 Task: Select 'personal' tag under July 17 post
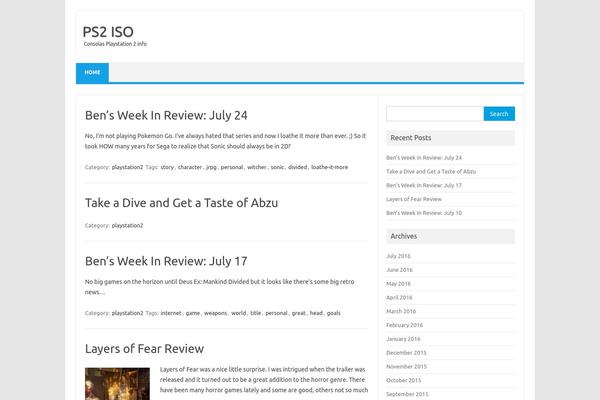pos(276,313)
